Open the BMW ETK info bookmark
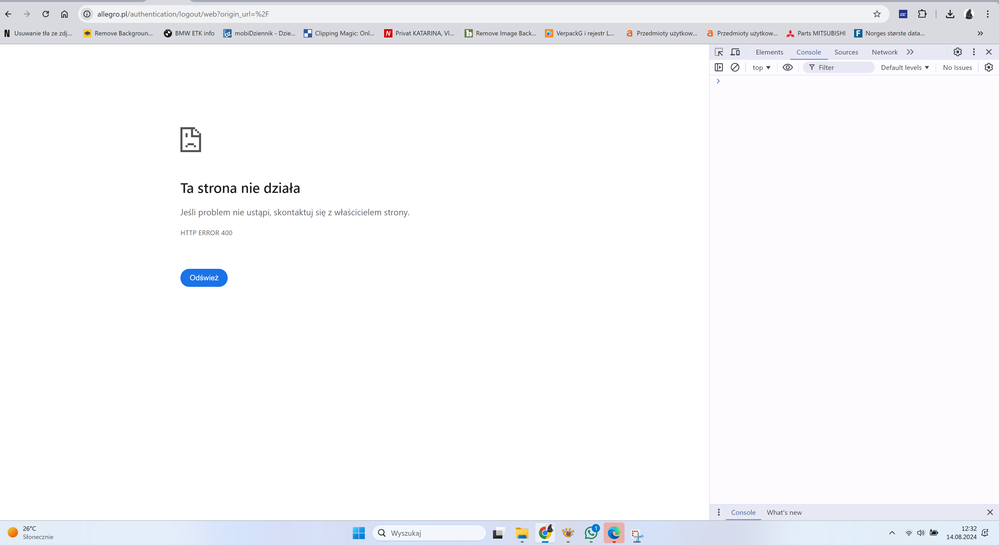 189,33
